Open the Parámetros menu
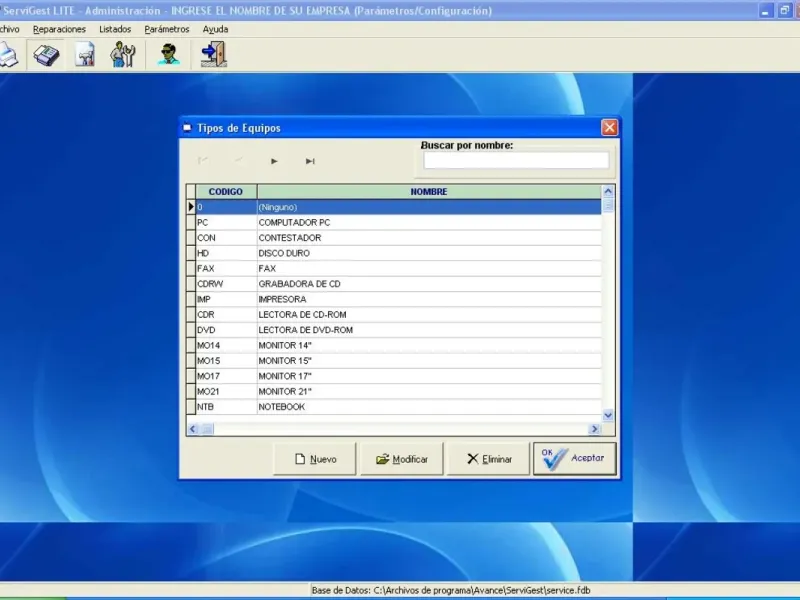 pos(167,29)
